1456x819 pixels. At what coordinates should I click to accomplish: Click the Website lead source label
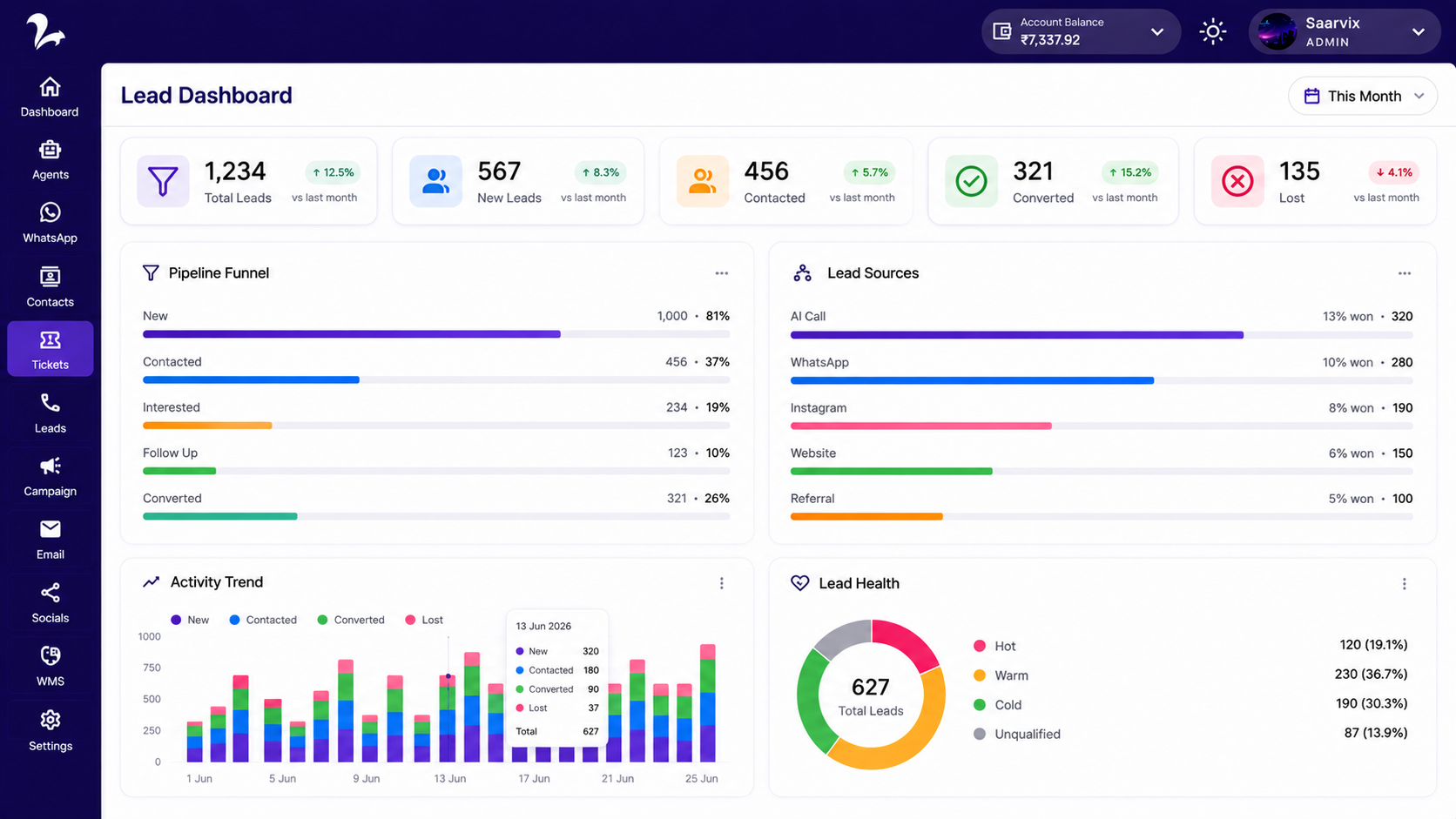coord(813,453)
